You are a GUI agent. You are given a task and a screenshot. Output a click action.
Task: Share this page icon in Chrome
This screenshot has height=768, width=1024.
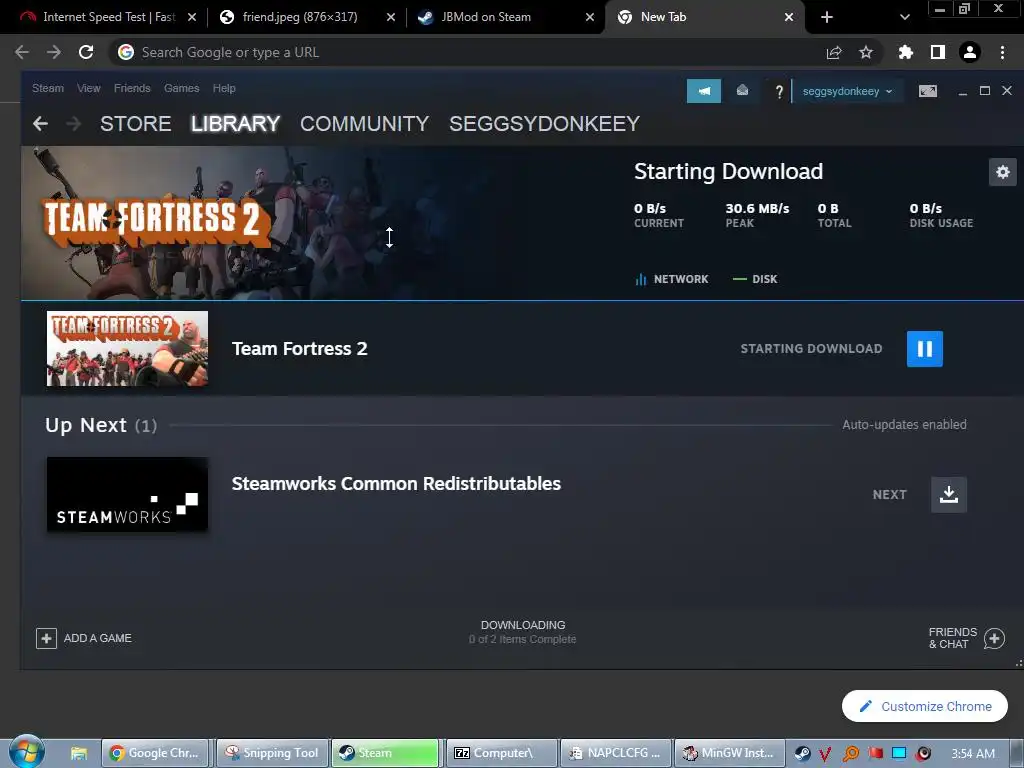(834, 52)
